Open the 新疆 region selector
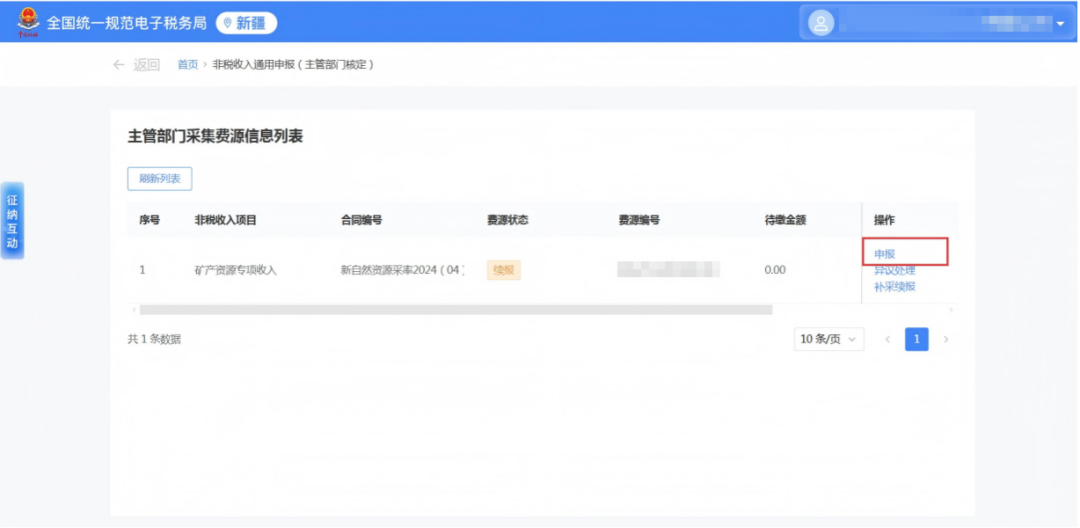This screenshot has height=528, width=1080. pos(247,23)
